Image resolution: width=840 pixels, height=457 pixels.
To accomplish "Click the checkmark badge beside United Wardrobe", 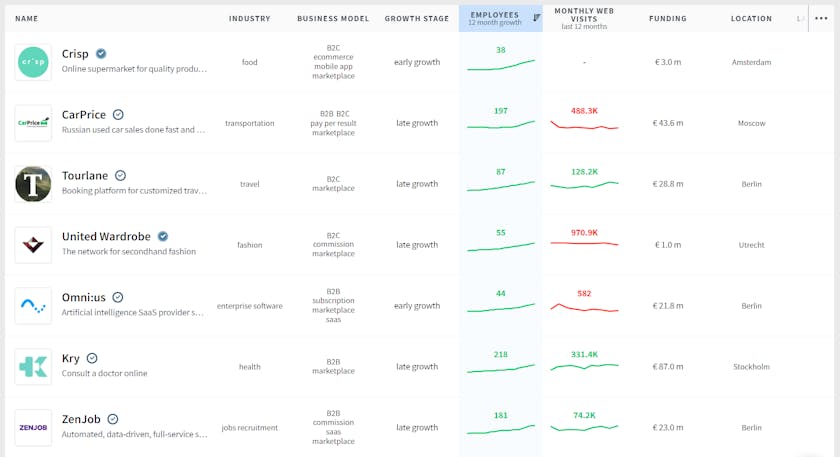I will (x=163, y=237).
